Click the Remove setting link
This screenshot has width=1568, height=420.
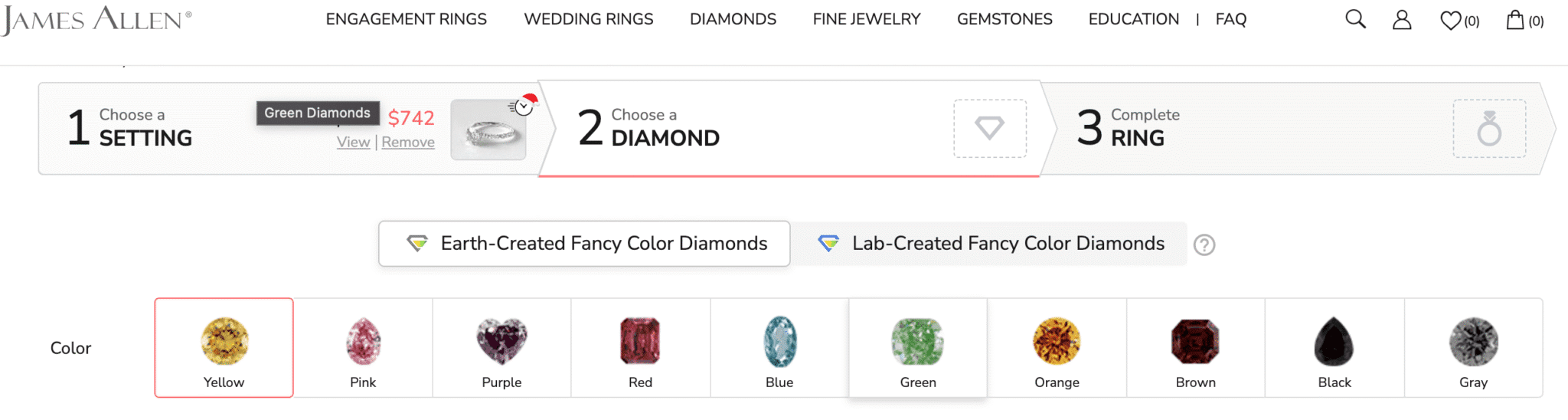pos(408,143)
